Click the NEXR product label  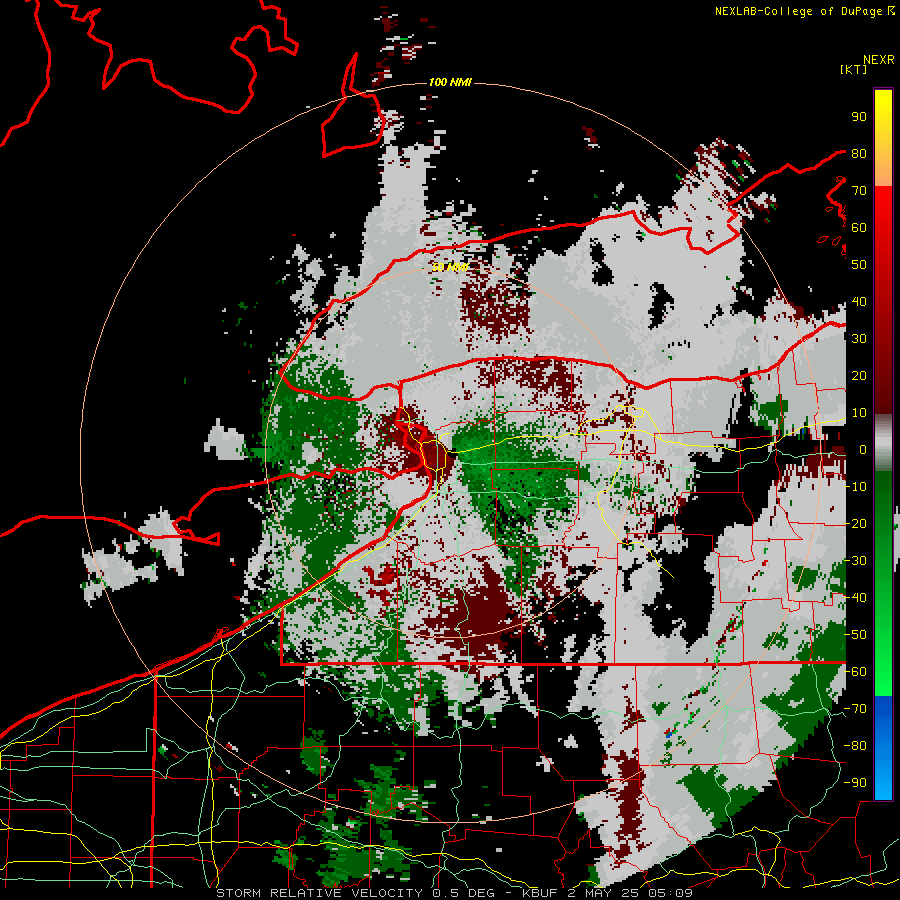[x=879, y=60]
